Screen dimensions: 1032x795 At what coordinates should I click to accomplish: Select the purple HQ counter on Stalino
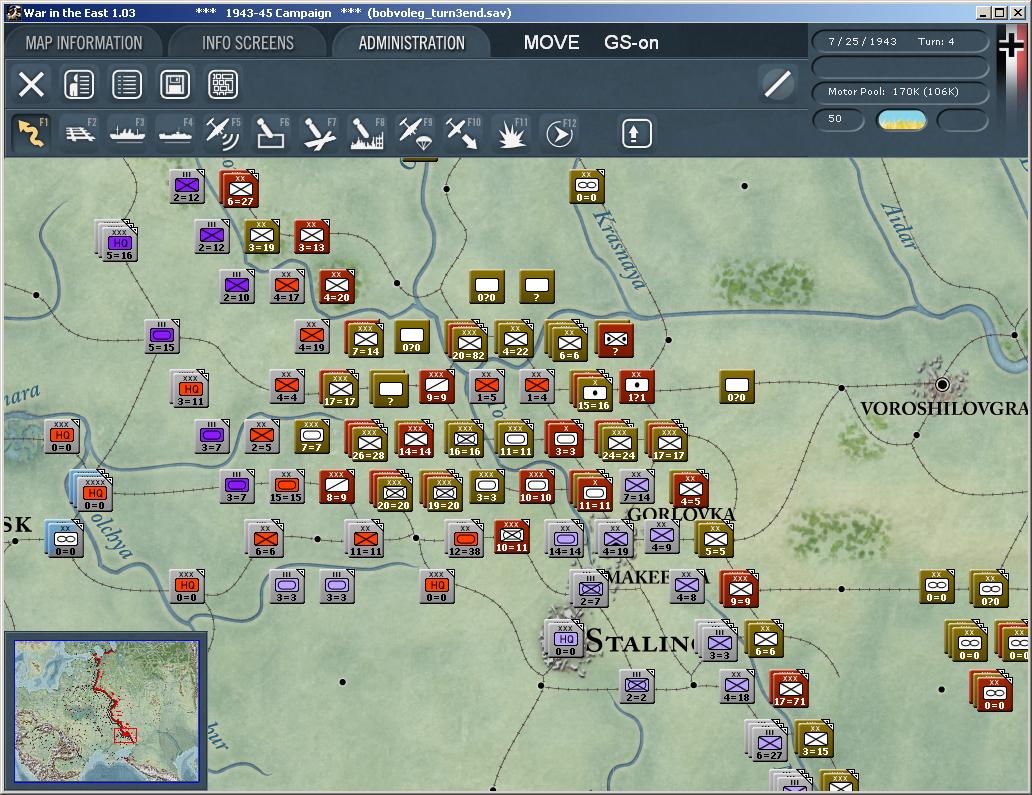pos(564,640)
